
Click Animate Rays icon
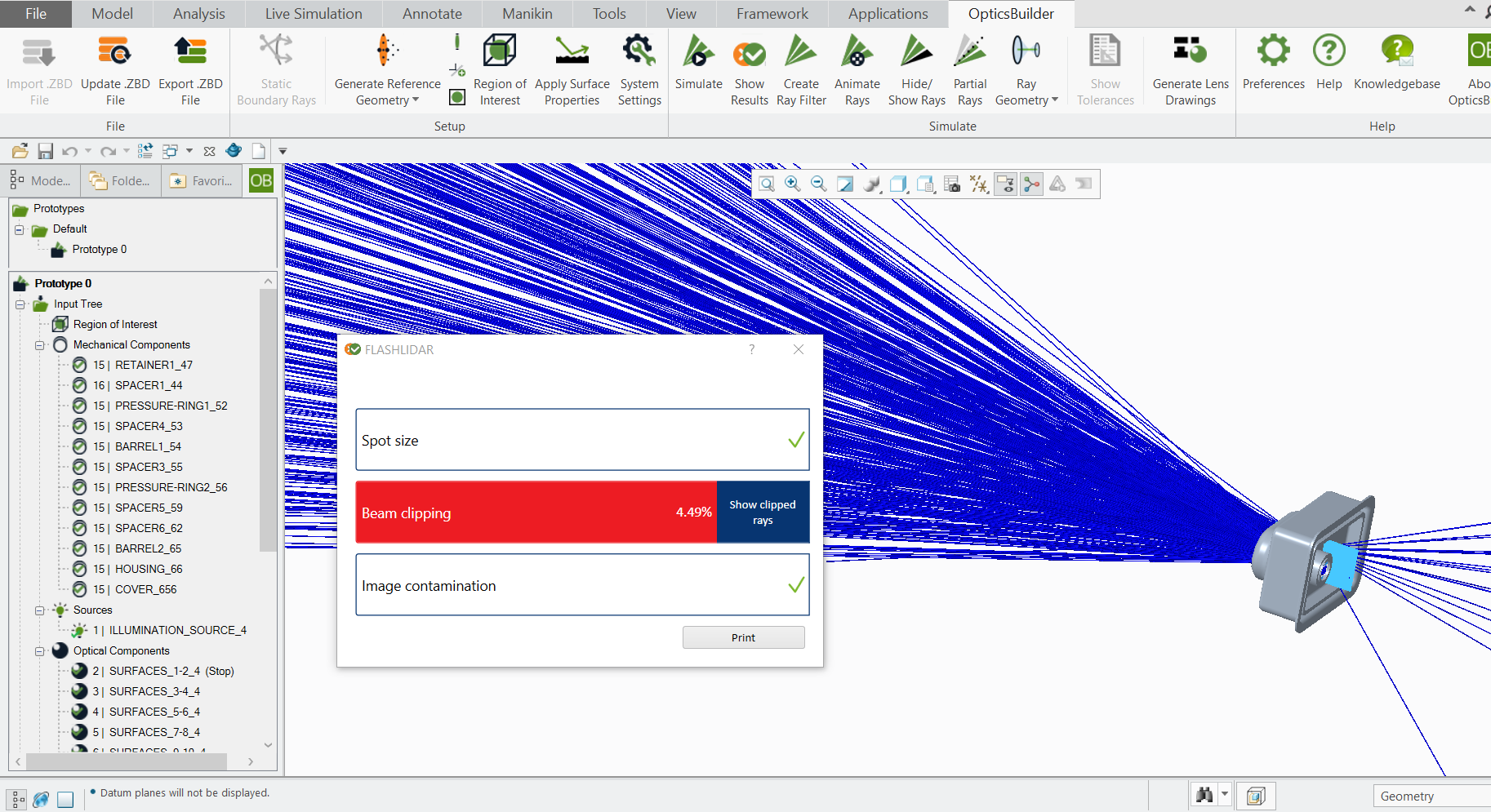857,51
